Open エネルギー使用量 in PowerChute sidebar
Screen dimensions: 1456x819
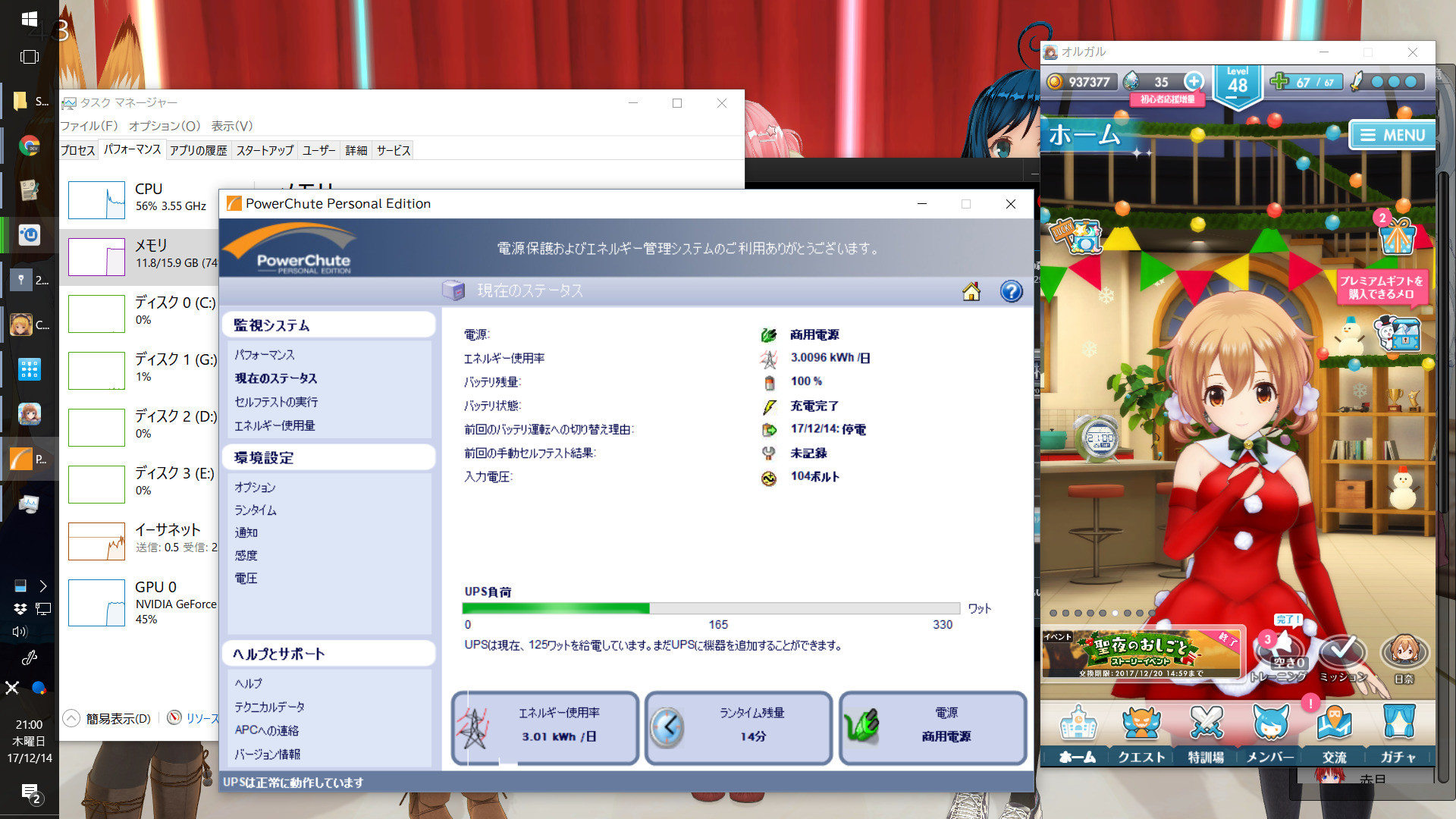[275, 425]
